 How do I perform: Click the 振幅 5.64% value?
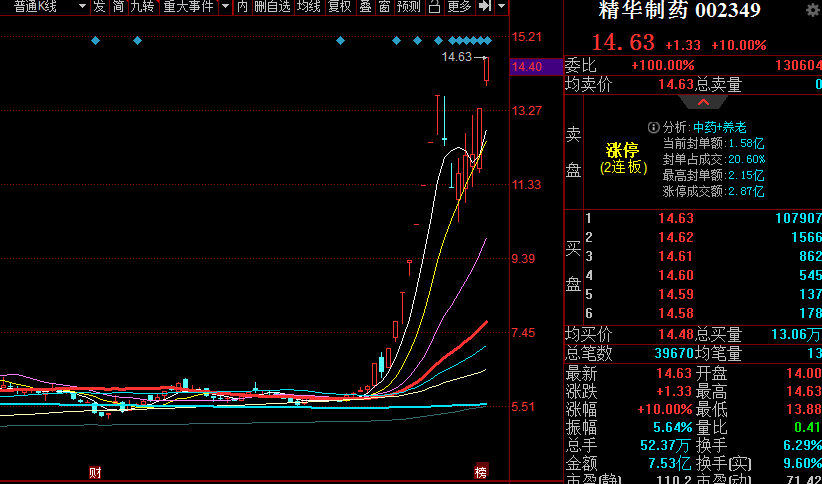(x=673, y=427)
